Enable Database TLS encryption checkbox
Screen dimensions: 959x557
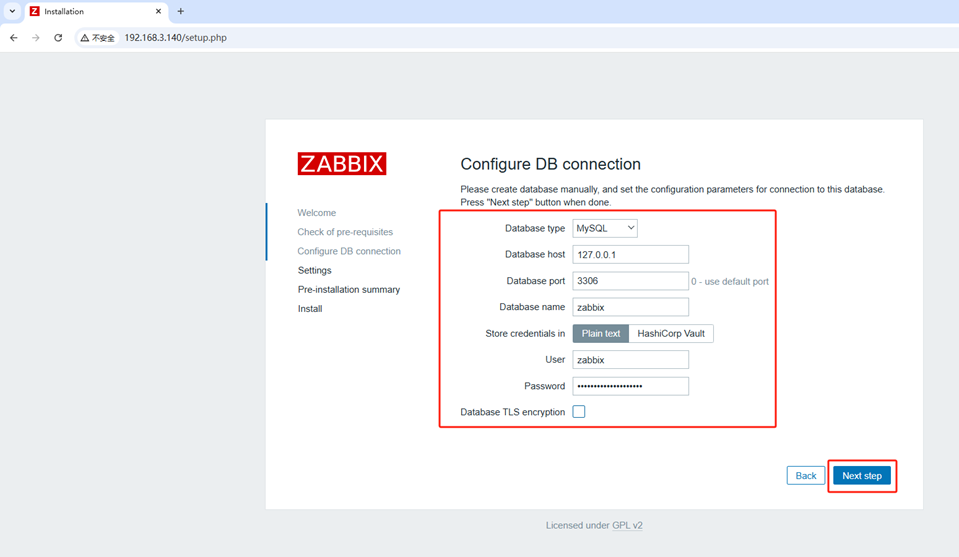point(579,411)
